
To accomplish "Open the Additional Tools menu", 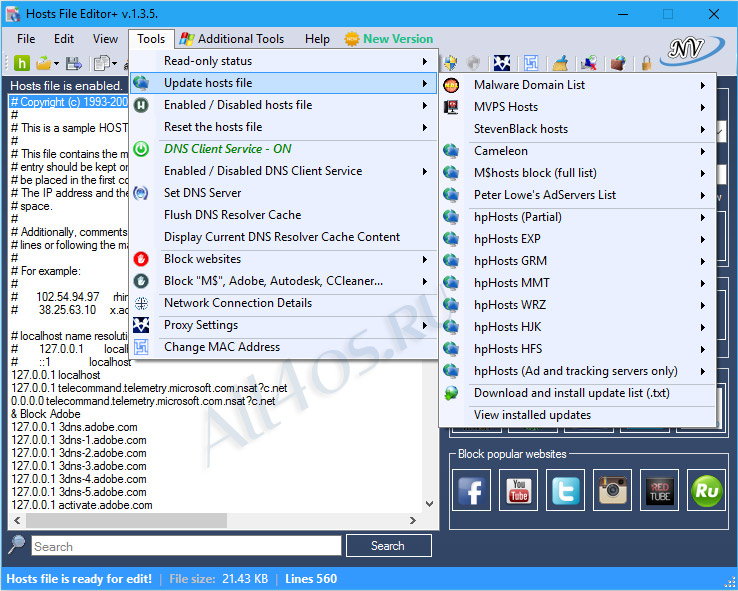I will tap(232, 39).
